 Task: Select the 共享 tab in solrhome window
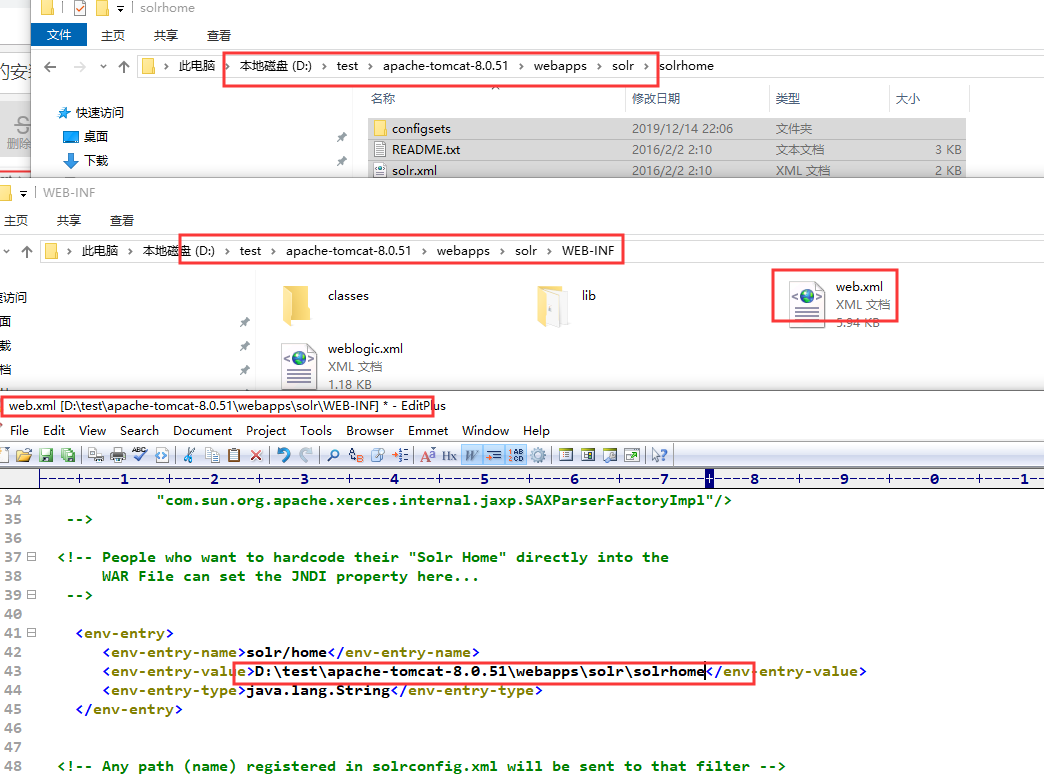click(x=166, y=35)
